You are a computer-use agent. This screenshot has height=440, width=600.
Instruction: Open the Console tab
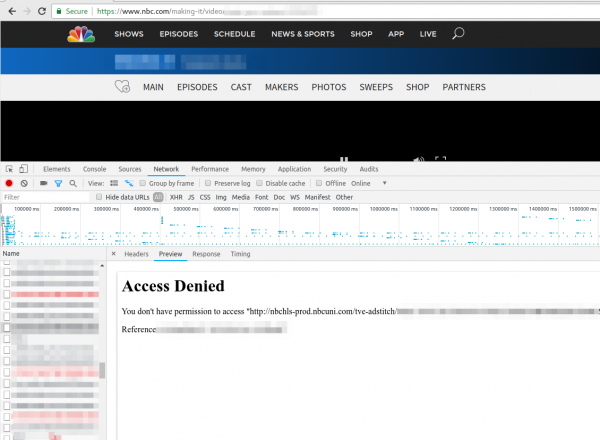pos(95,169)
